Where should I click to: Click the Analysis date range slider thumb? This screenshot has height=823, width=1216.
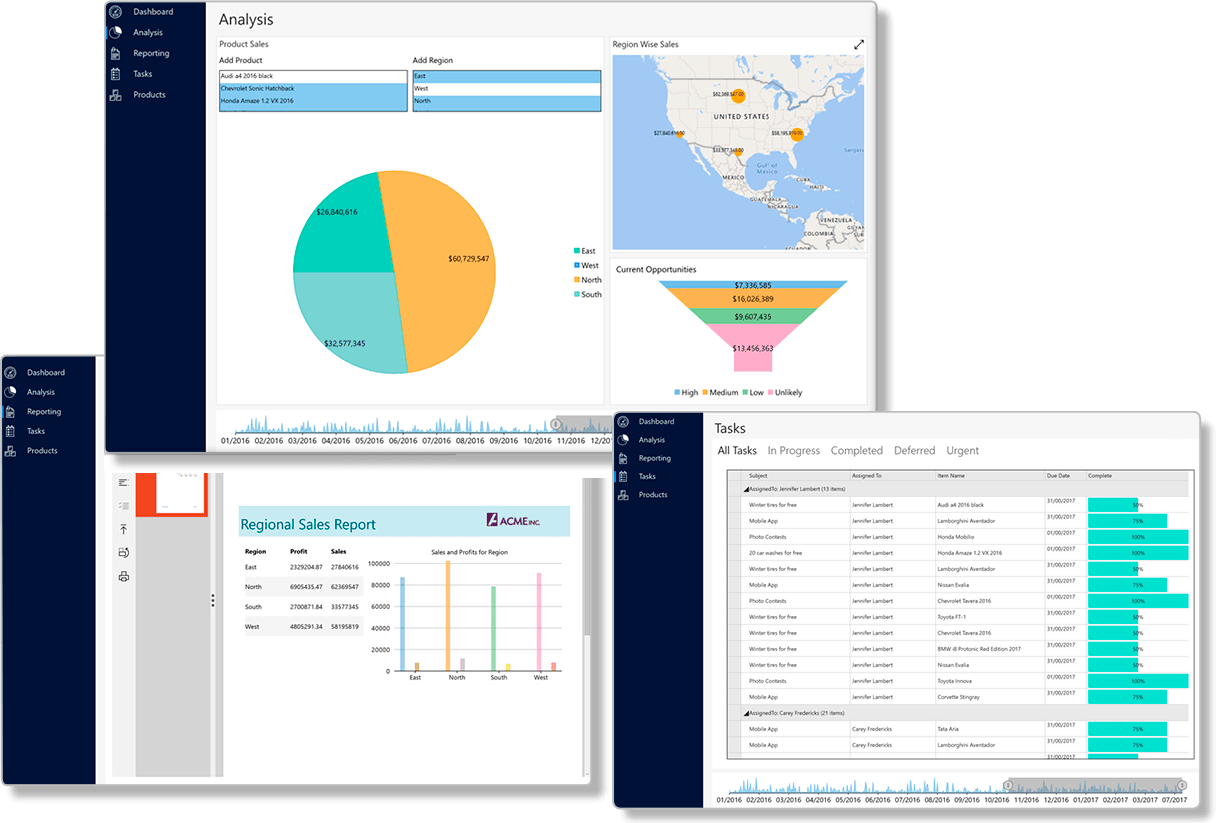pyautogui.click(x=556, y=424)
